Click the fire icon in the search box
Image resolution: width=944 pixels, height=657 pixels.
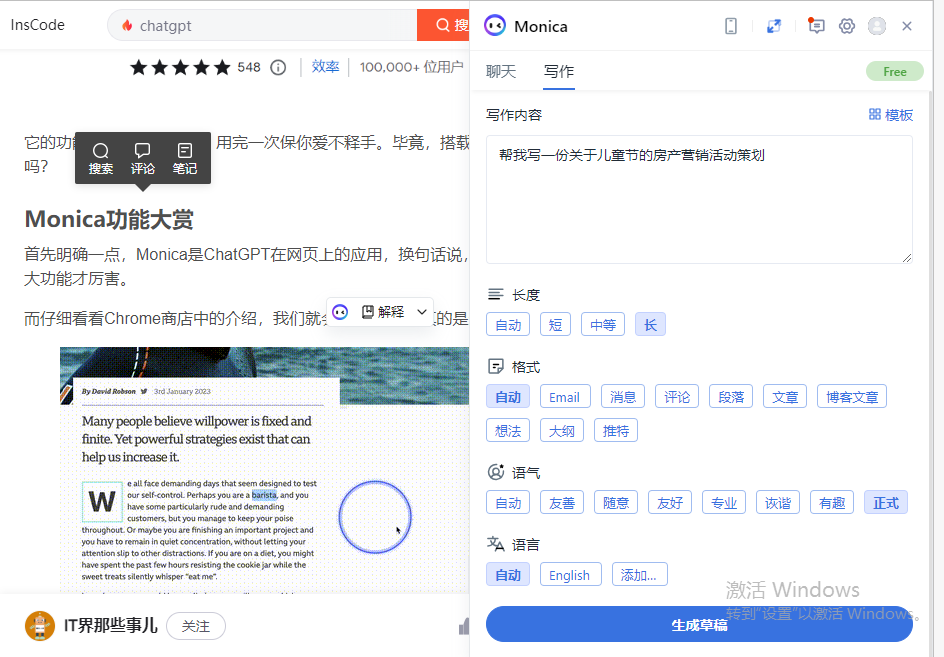tap(127, 25)
